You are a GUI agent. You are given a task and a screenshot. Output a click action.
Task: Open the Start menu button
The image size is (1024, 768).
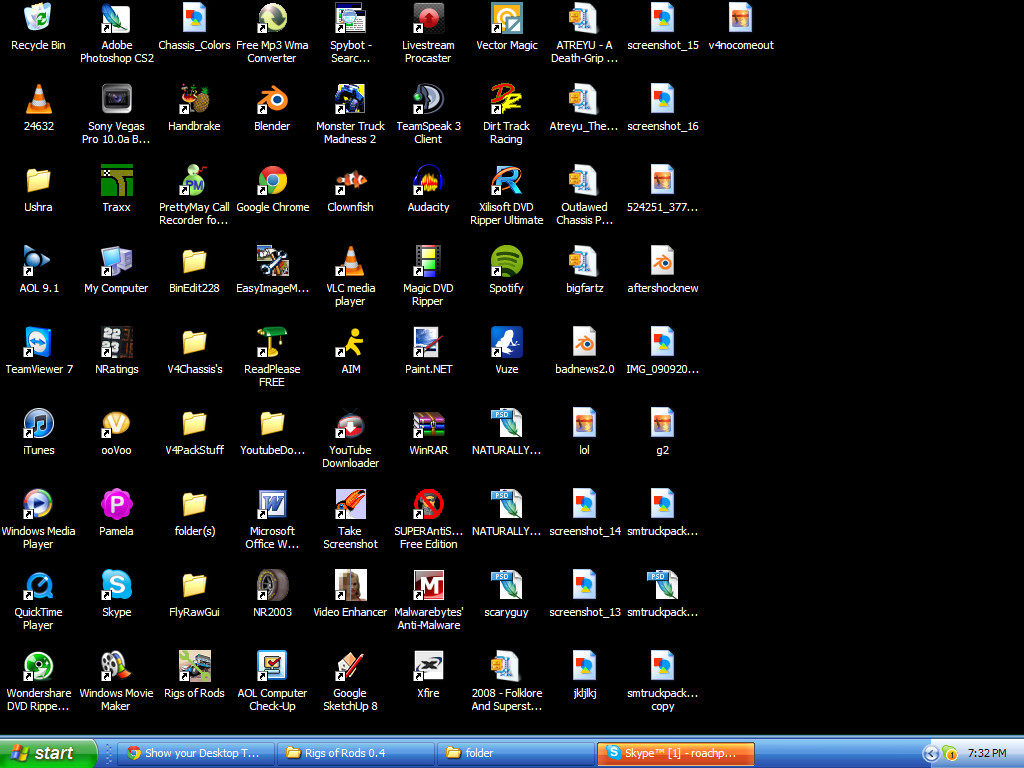(x=48, y=753)
